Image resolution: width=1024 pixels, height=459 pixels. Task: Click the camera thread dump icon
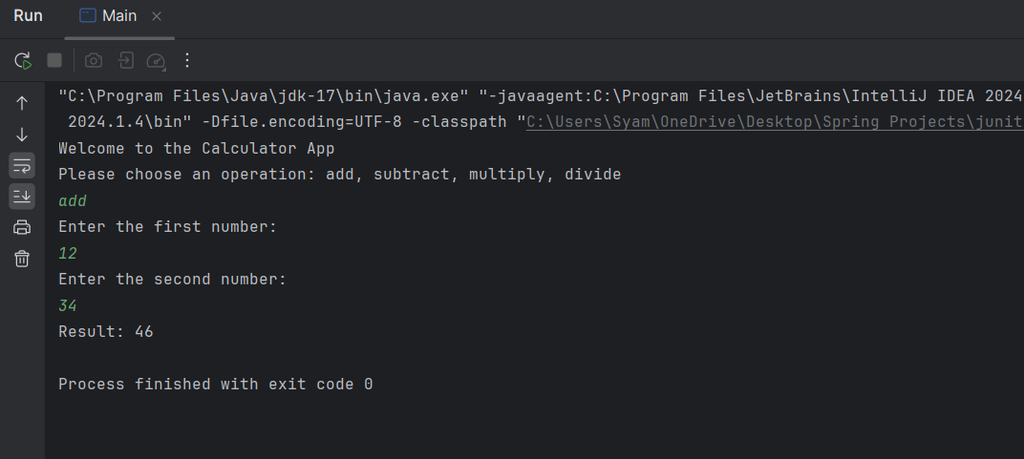pyautogui.click(x=93, y=61)
